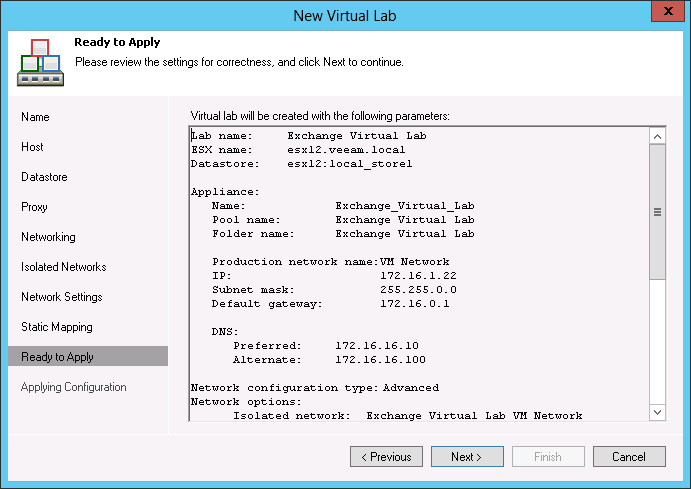Screen dimensions: 691x489
Task: Select the Ready to Apply step
Action: point(57,357)
